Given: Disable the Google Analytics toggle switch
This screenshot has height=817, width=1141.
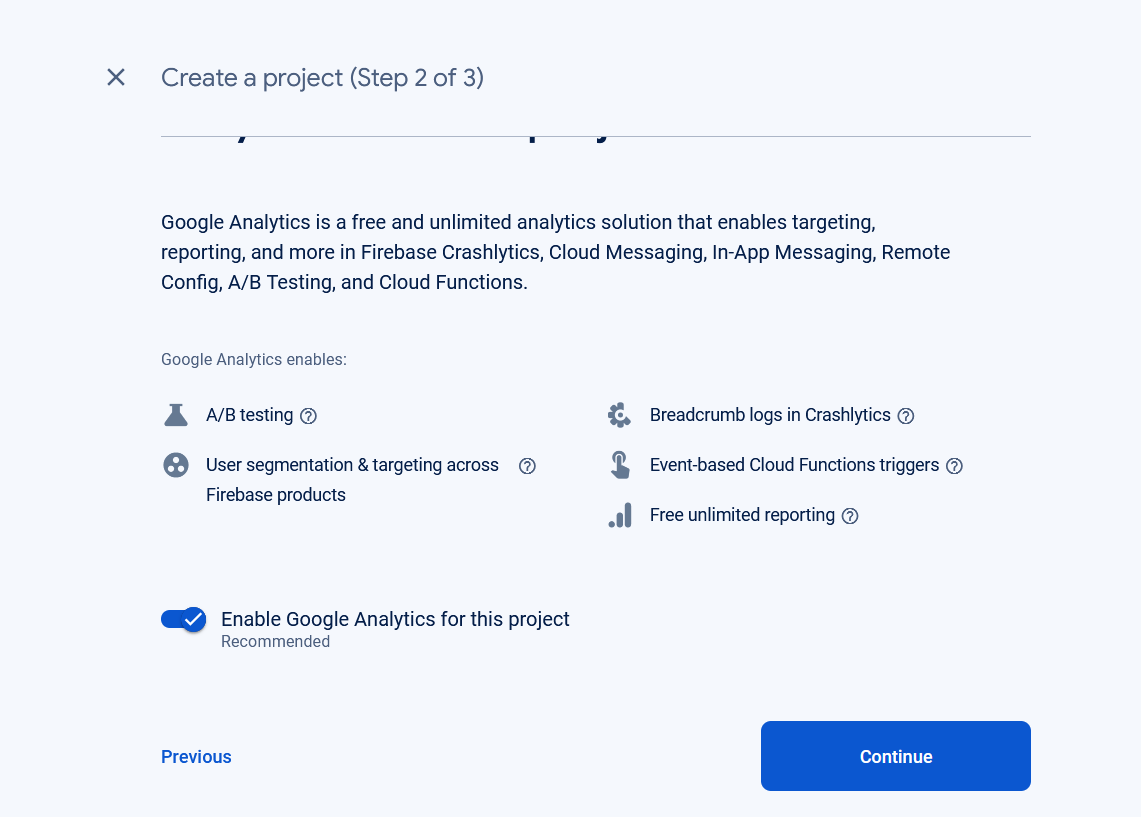Looking at the screenshot, I should (x=184, y=620).
